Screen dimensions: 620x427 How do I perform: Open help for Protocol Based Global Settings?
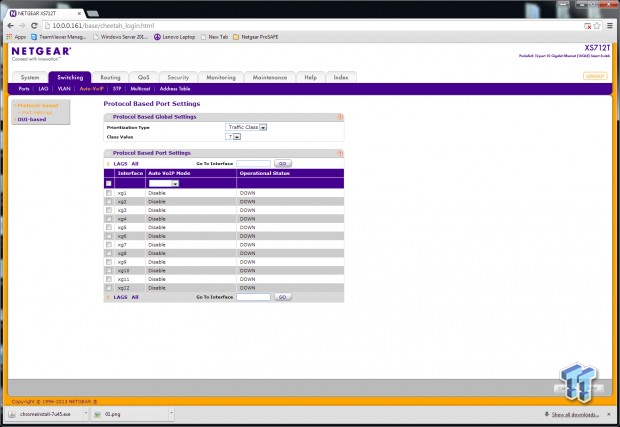tap(340, 117)
